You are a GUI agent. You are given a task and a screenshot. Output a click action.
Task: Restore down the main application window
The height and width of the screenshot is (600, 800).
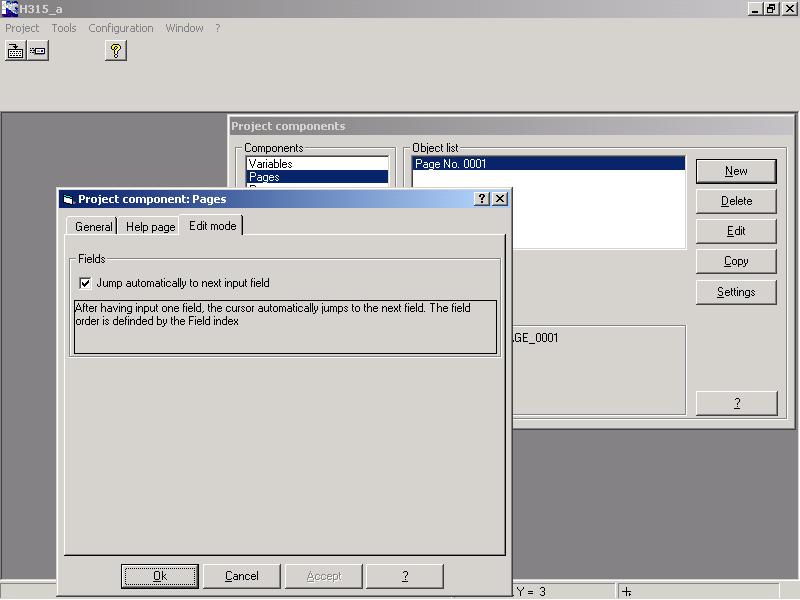[x=771, y=8]
